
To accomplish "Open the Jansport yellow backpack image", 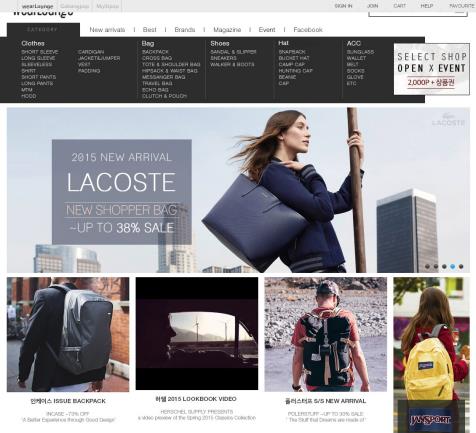I will pos(431,355).
